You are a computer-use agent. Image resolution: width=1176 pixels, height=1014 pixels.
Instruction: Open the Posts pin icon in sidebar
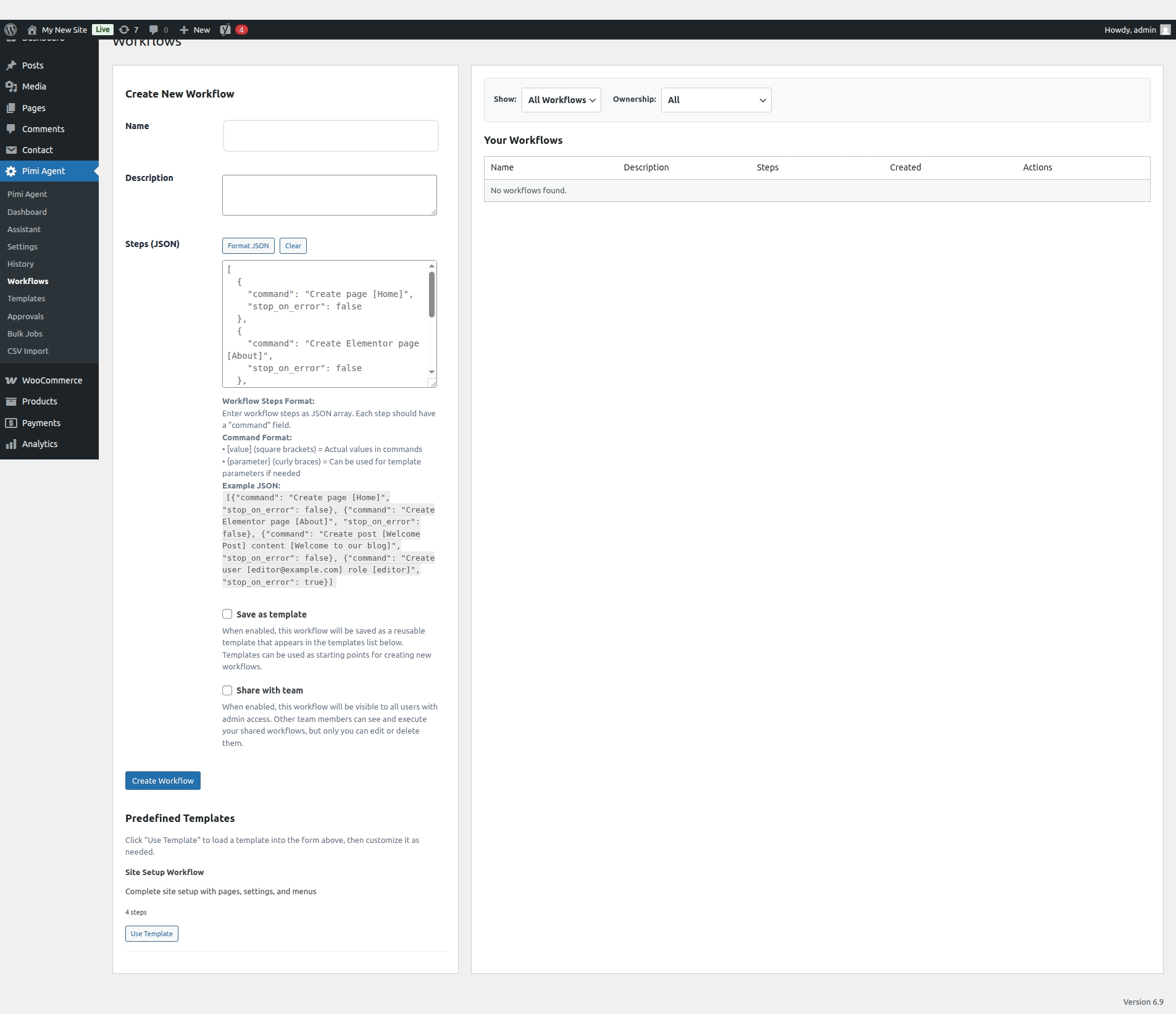(11, 65)
